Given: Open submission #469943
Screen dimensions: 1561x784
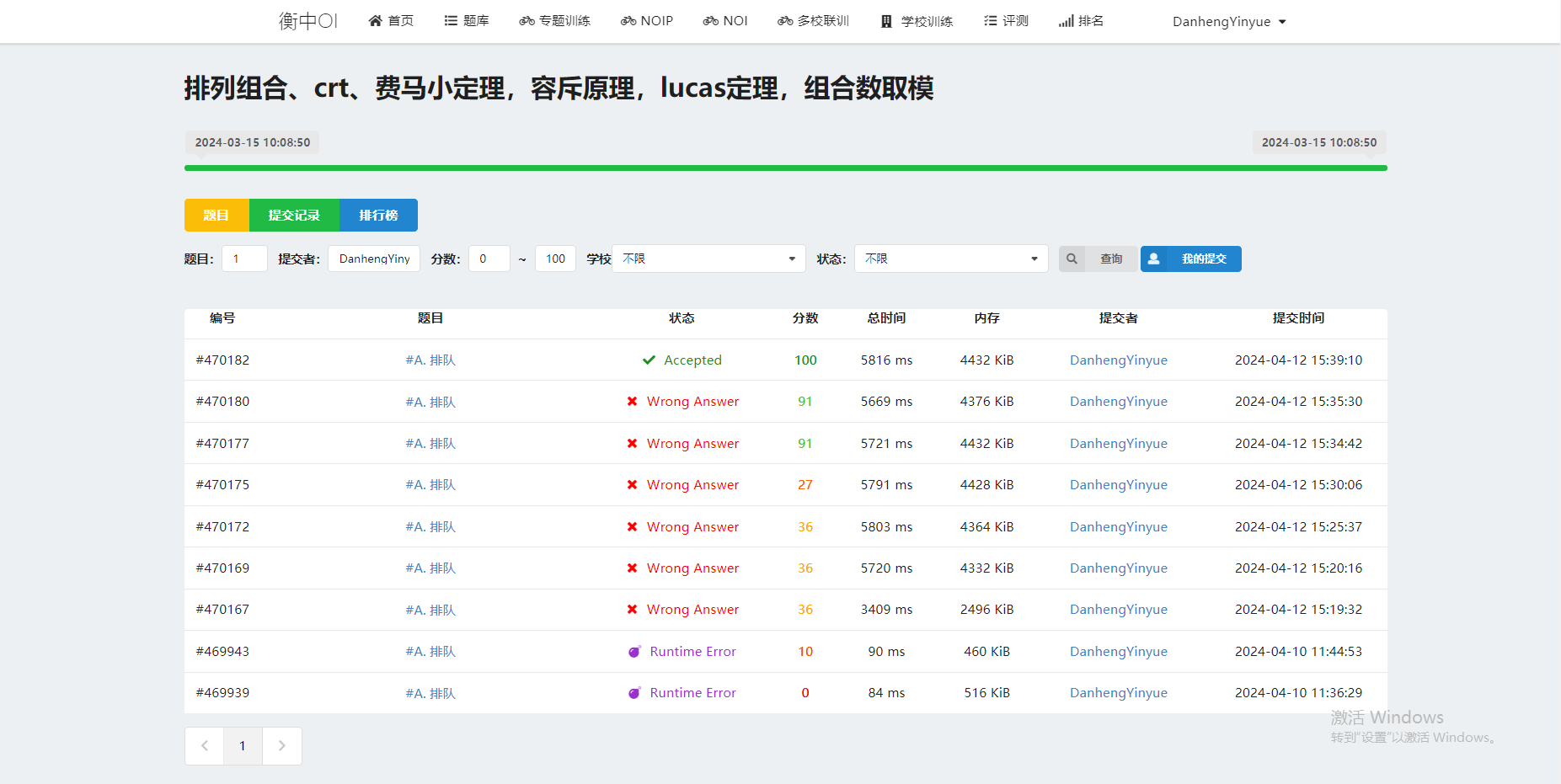Looking at the screenshot, I should [222, 651].
